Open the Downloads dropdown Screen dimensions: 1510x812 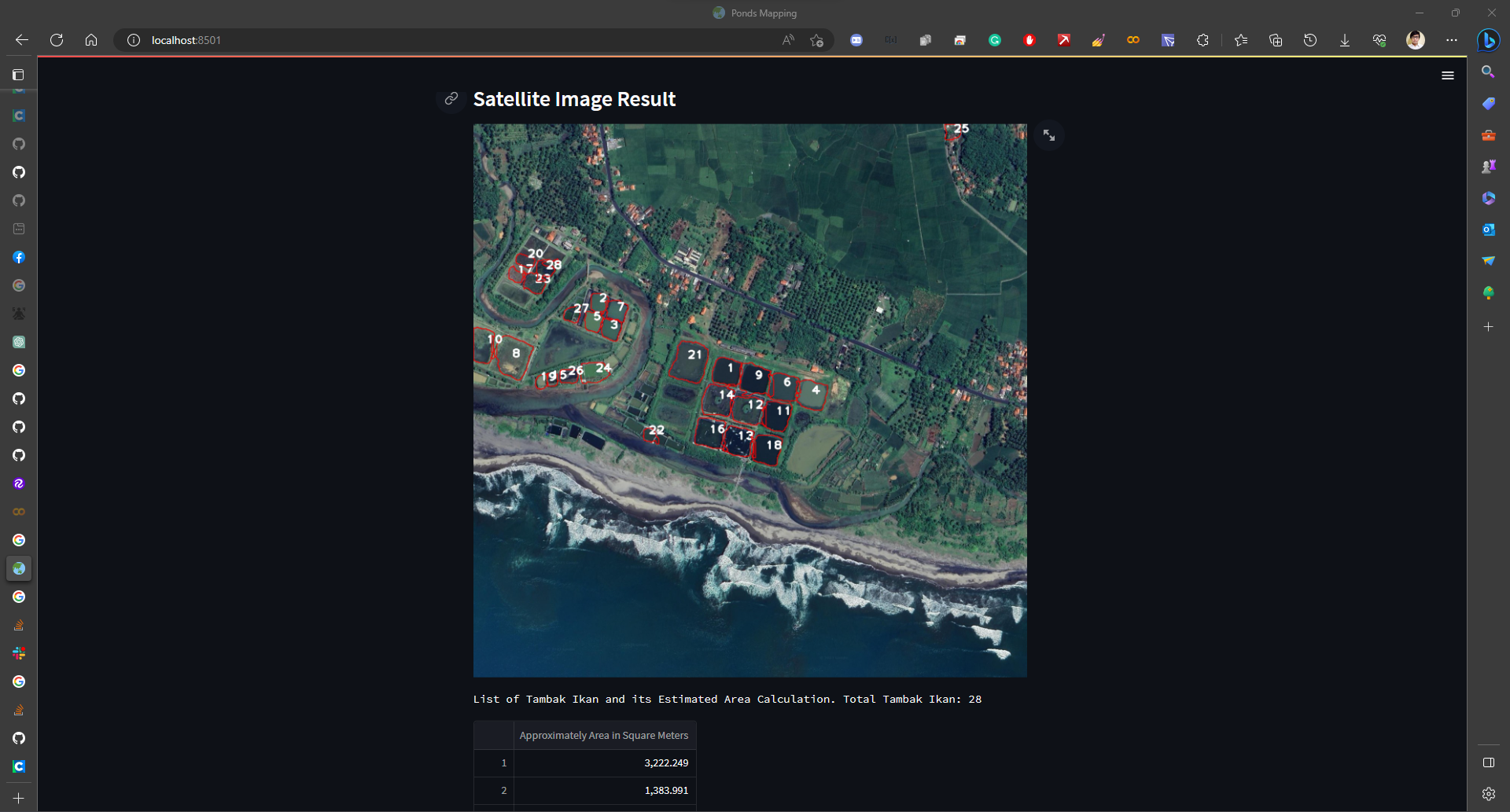(x=1345, y=40)
